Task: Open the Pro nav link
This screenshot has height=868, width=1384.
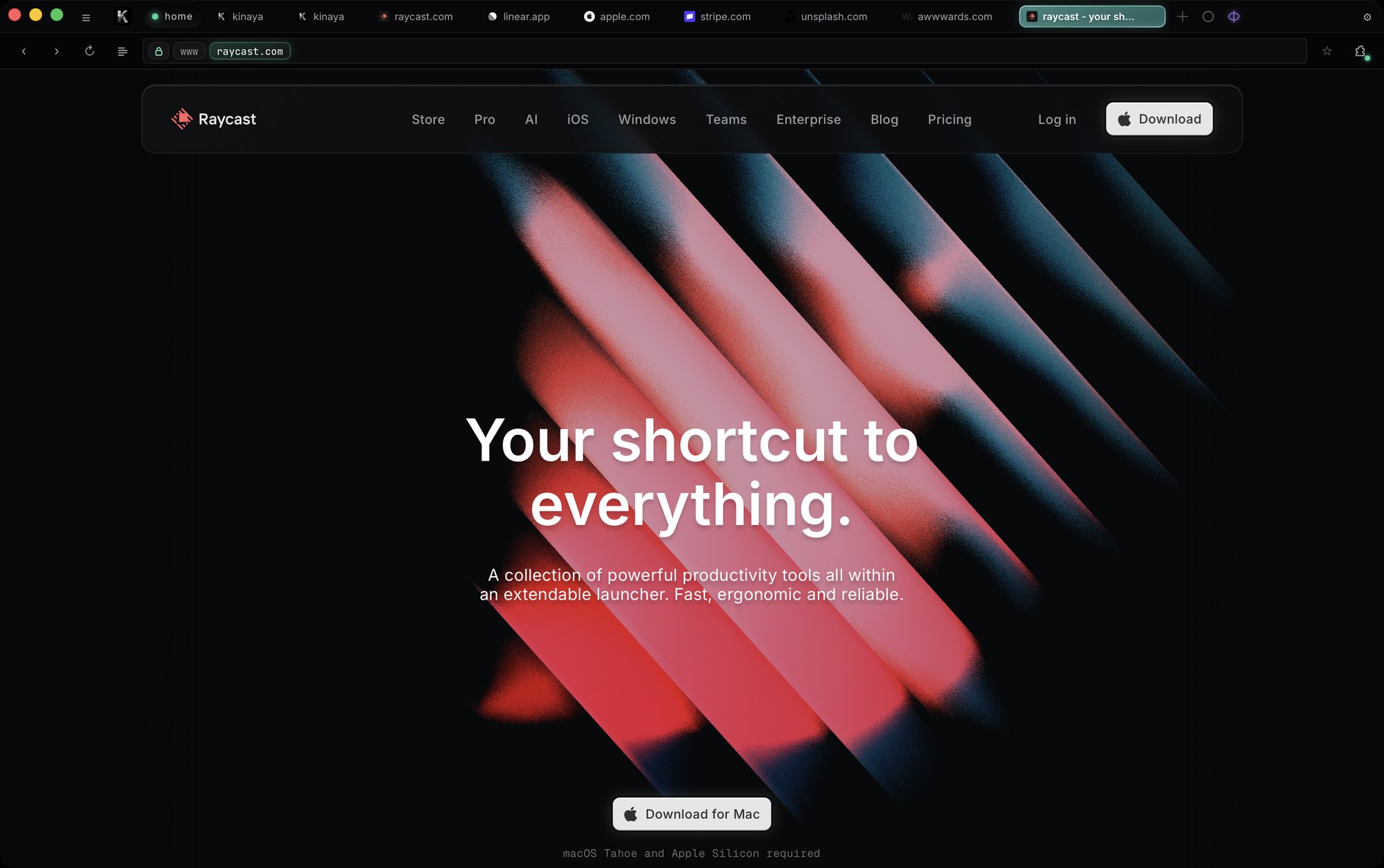Action: point(484,120)
